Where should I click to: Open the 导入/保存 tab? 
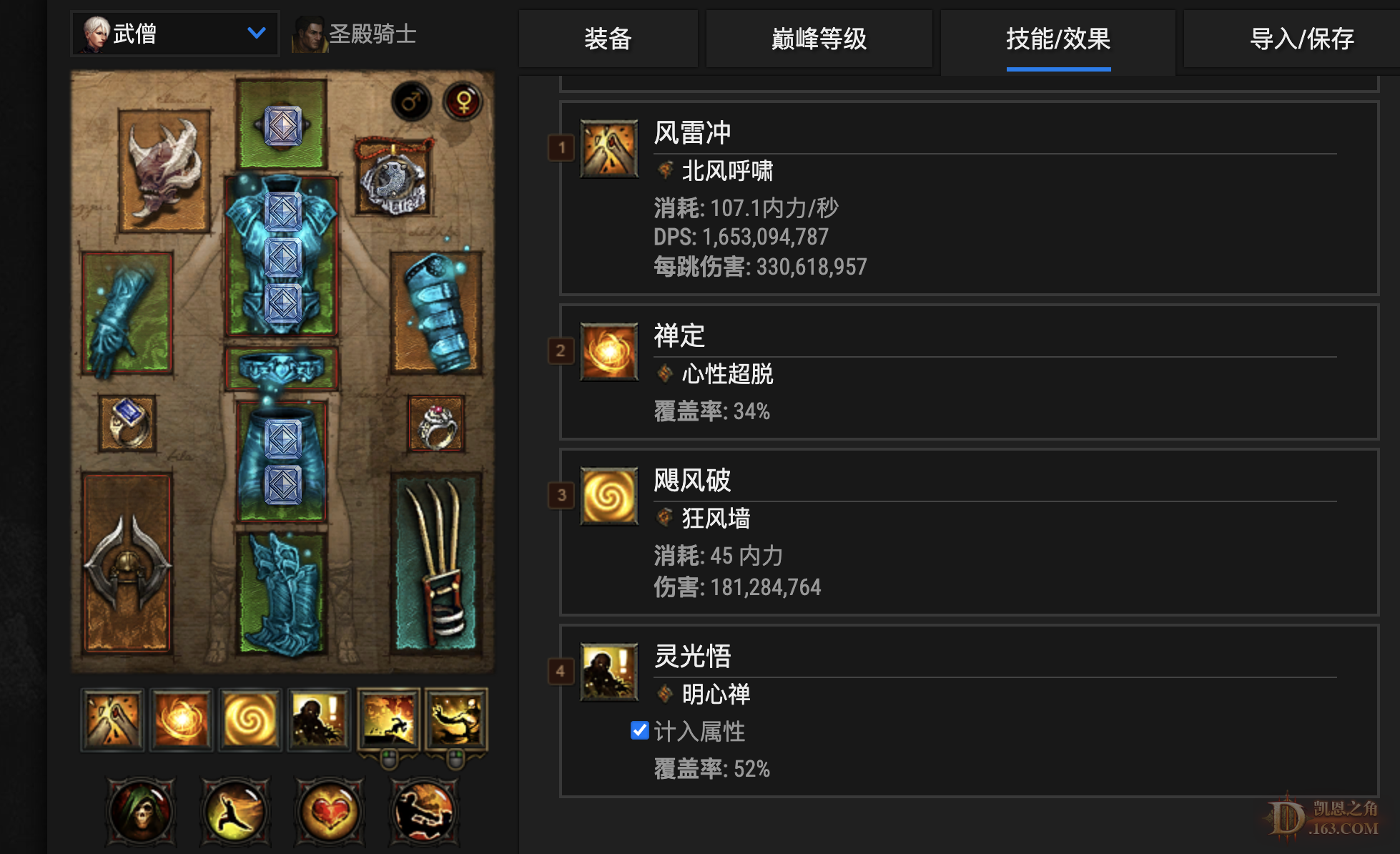[x=1301, y=39]
